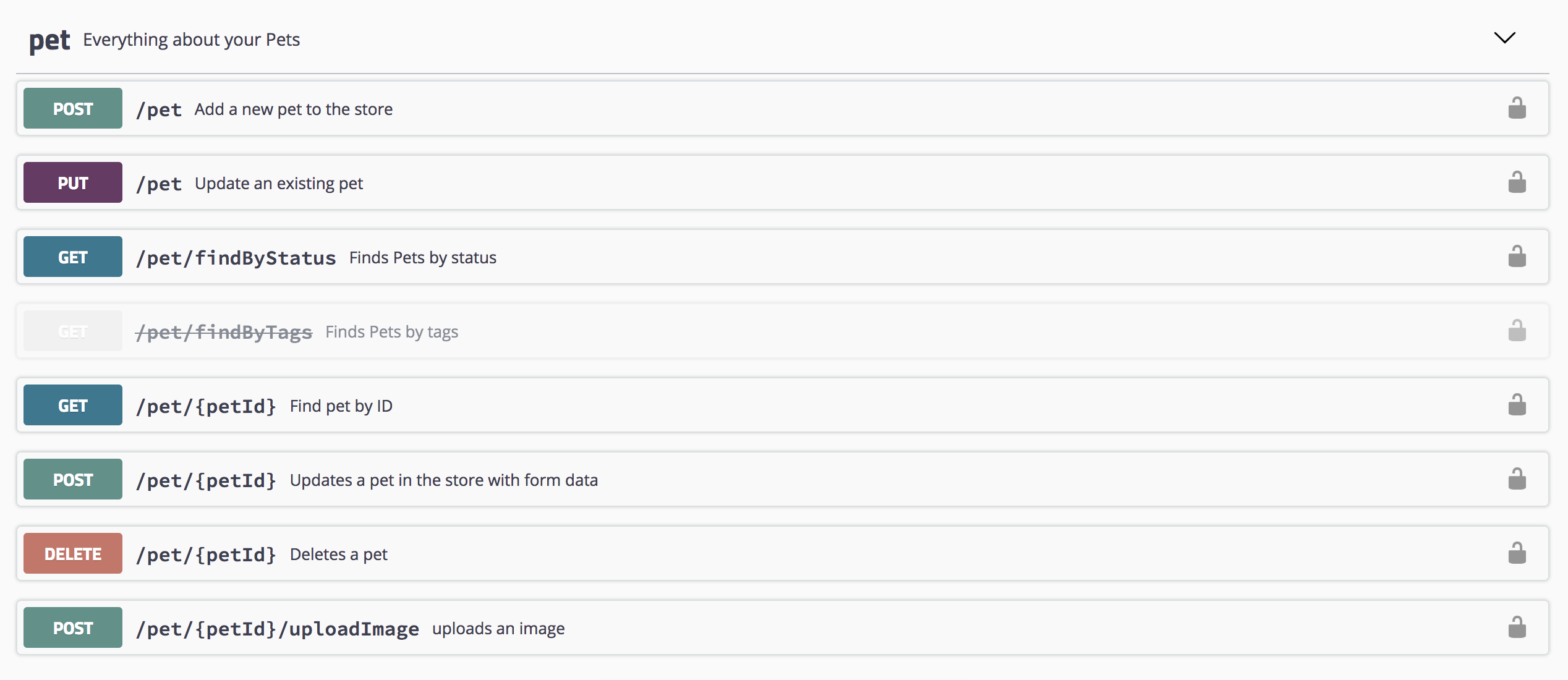Click the faded GET badge for findByTags
1568x680 pixels.
73,331
